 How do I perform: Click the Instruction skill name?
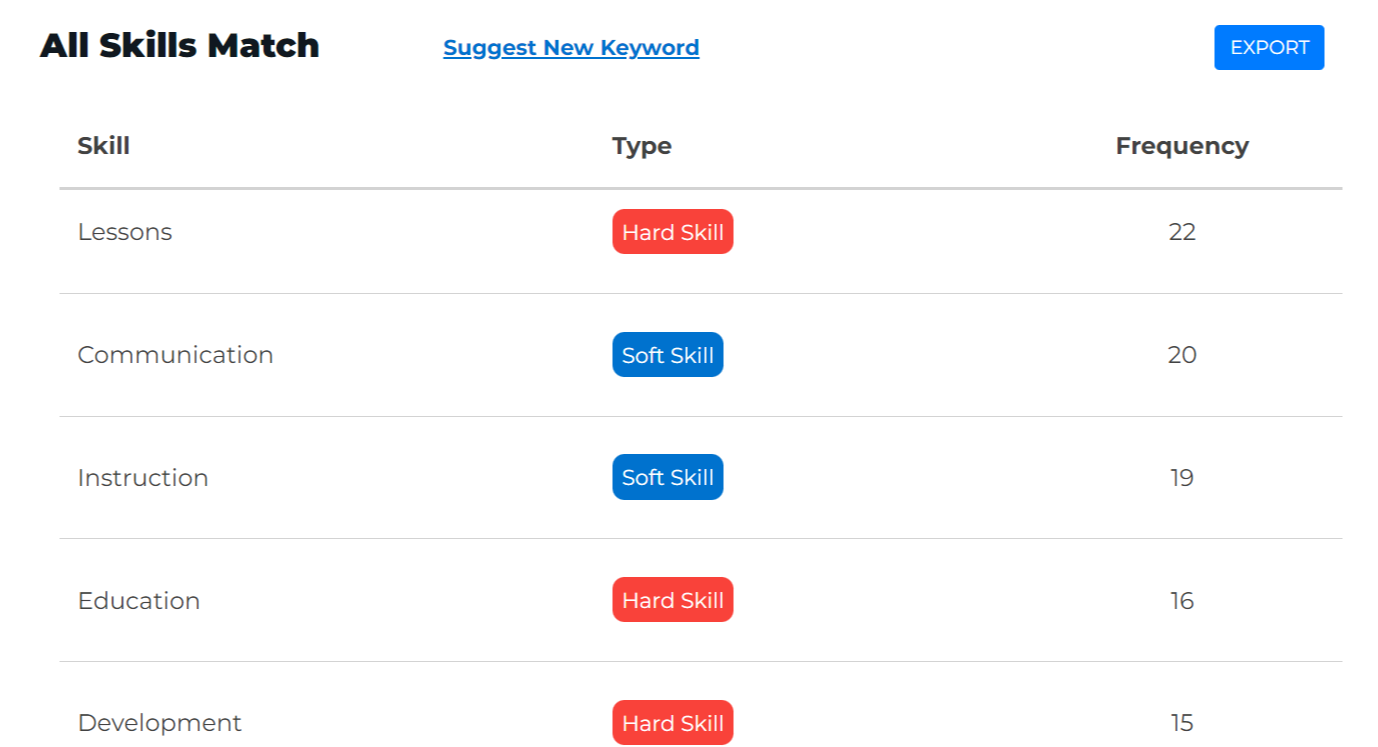coord(143,478)
